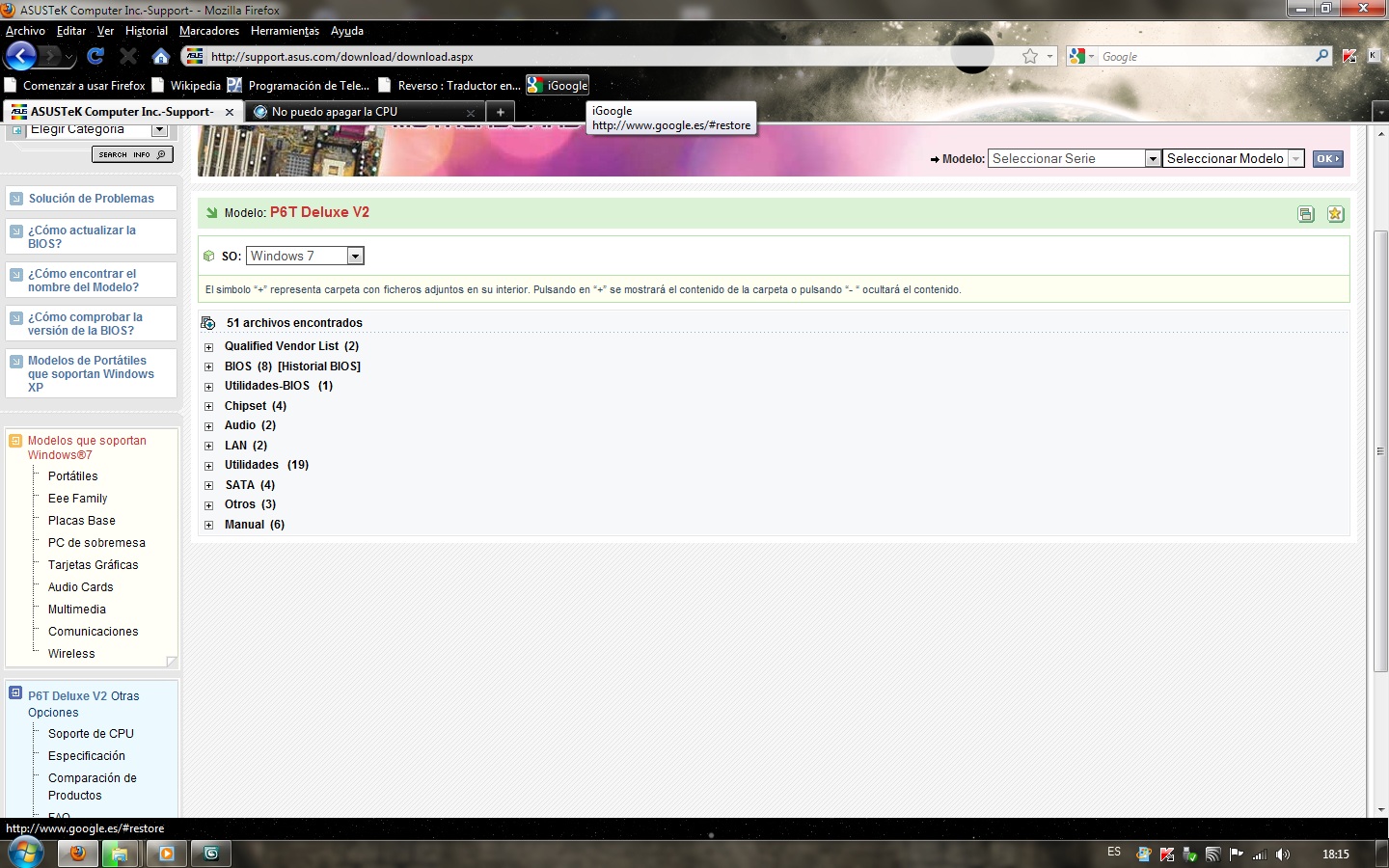1389x868 pixels.
Task: Open the Archivo menu
Action: click(x=26, y=31)
